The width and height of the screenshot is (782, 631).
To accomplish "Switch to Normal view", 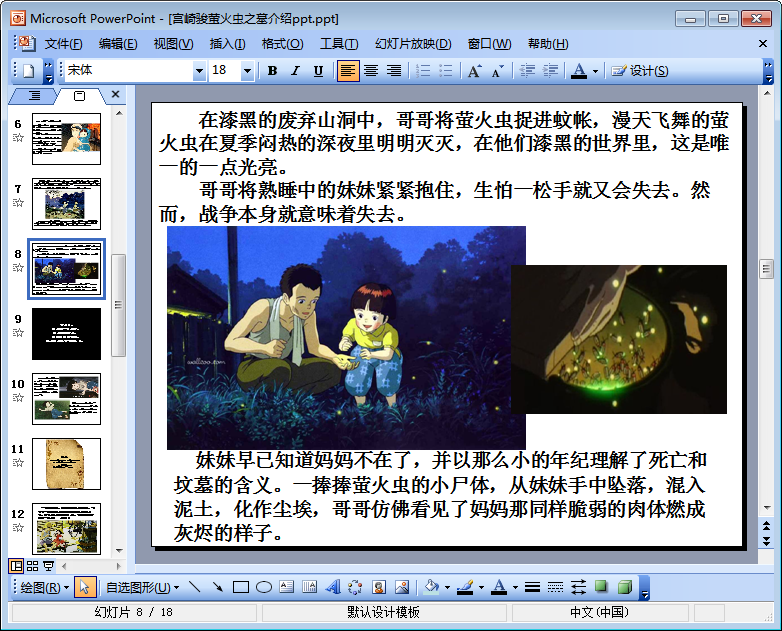I will point(16,566).
